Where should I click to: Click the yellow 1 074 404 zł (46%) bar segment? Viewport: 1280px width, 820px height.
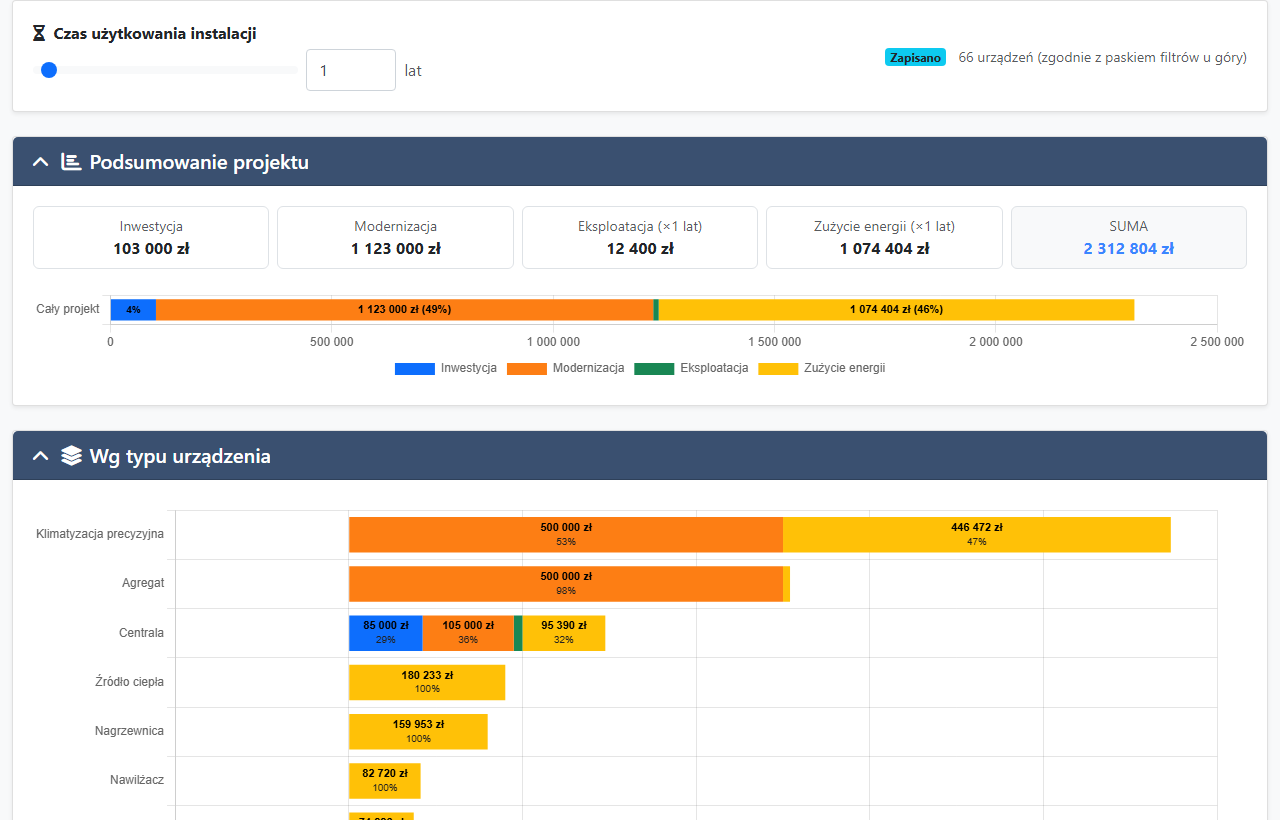point(896,310)
